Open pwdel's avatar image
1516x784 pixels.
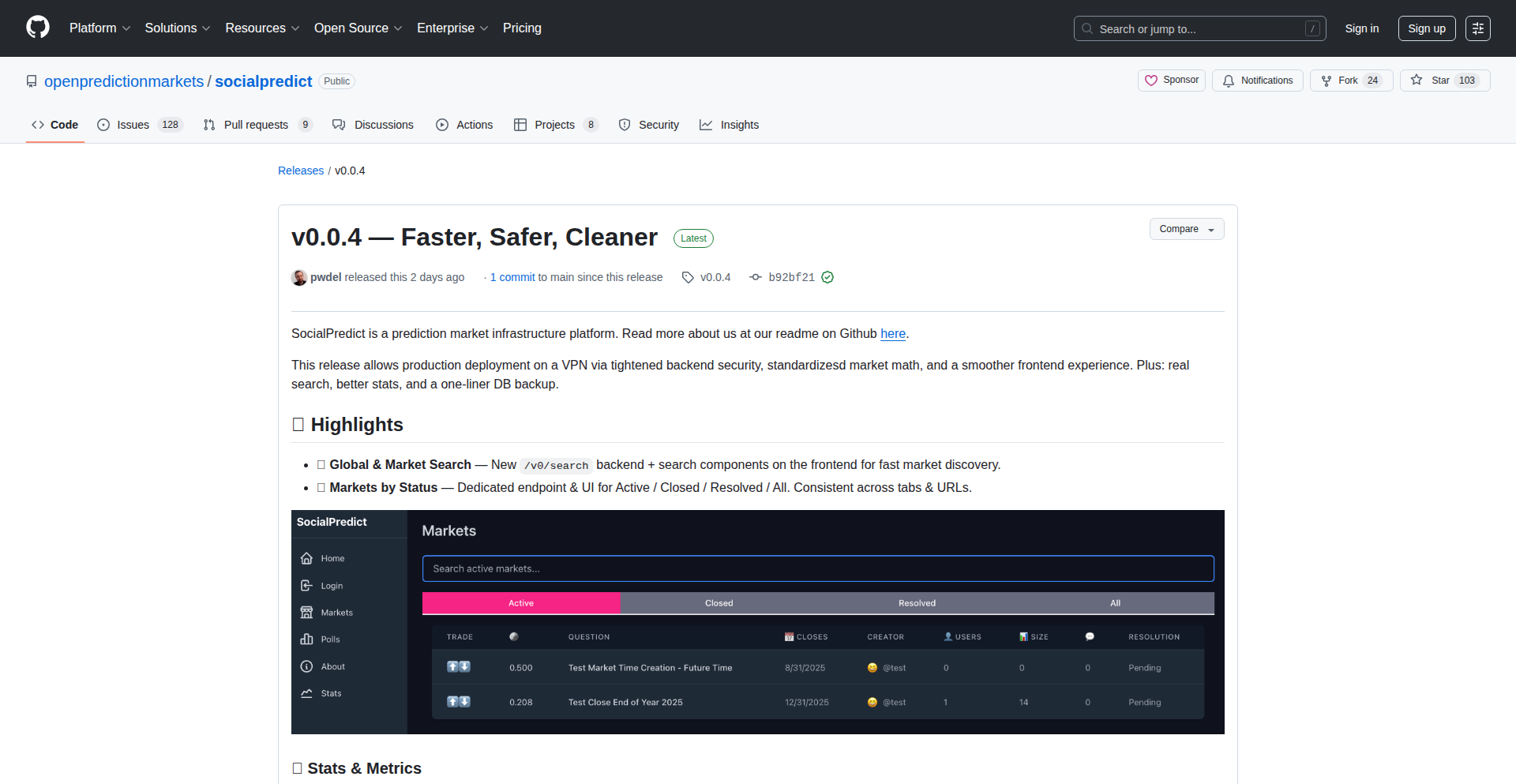(299, 277)
